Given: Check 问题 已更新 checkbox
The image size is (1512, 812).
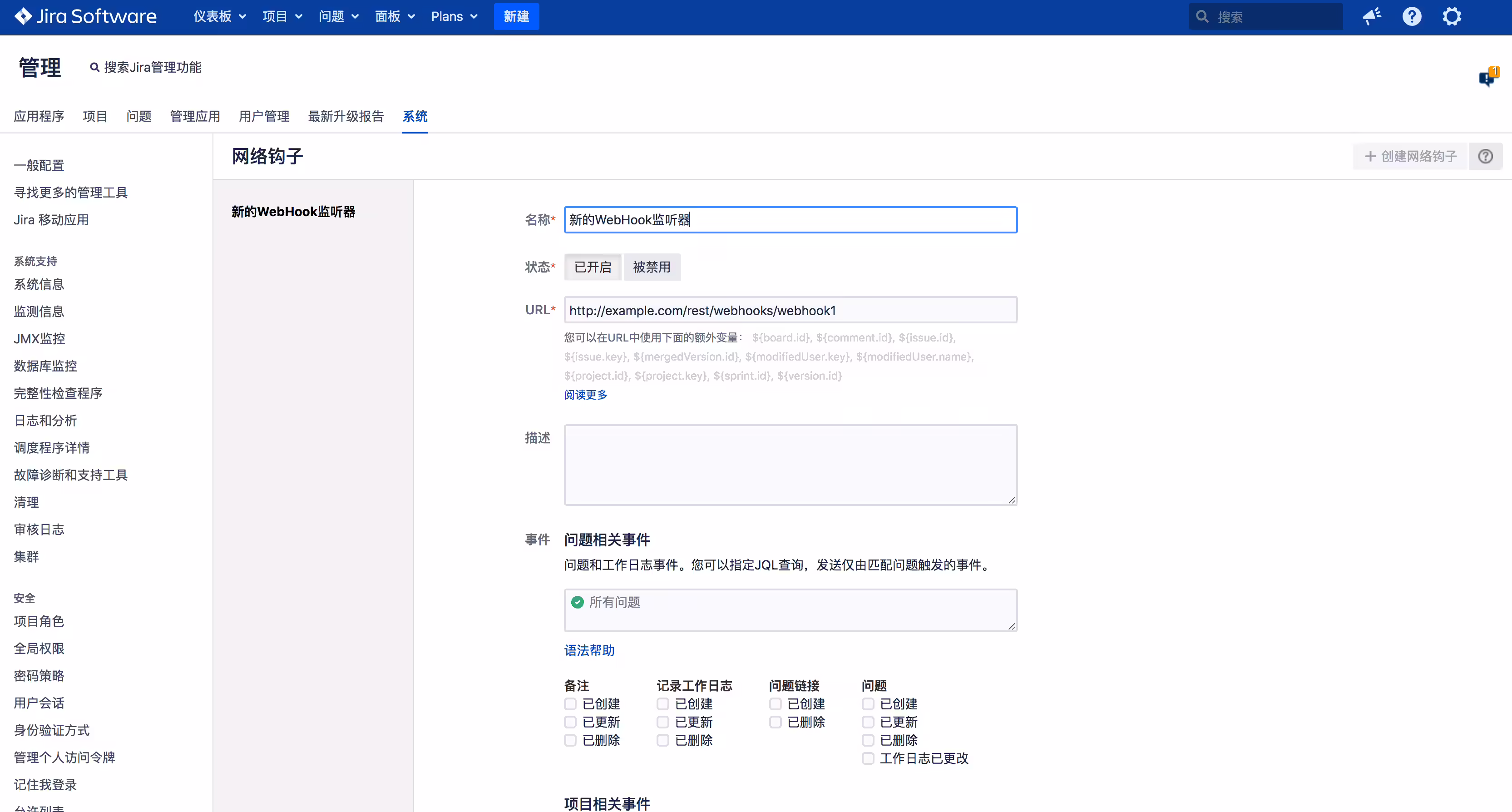Looking at the screenshot, I should point(868,722).
